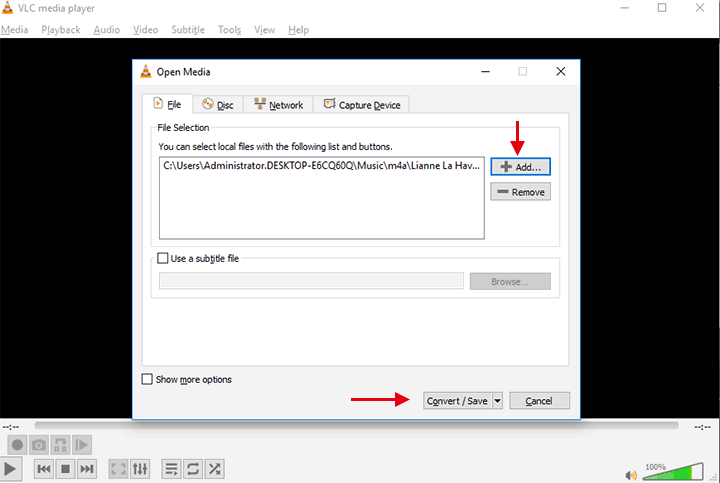Click the Play button in VLC controls

click(10, 469)
